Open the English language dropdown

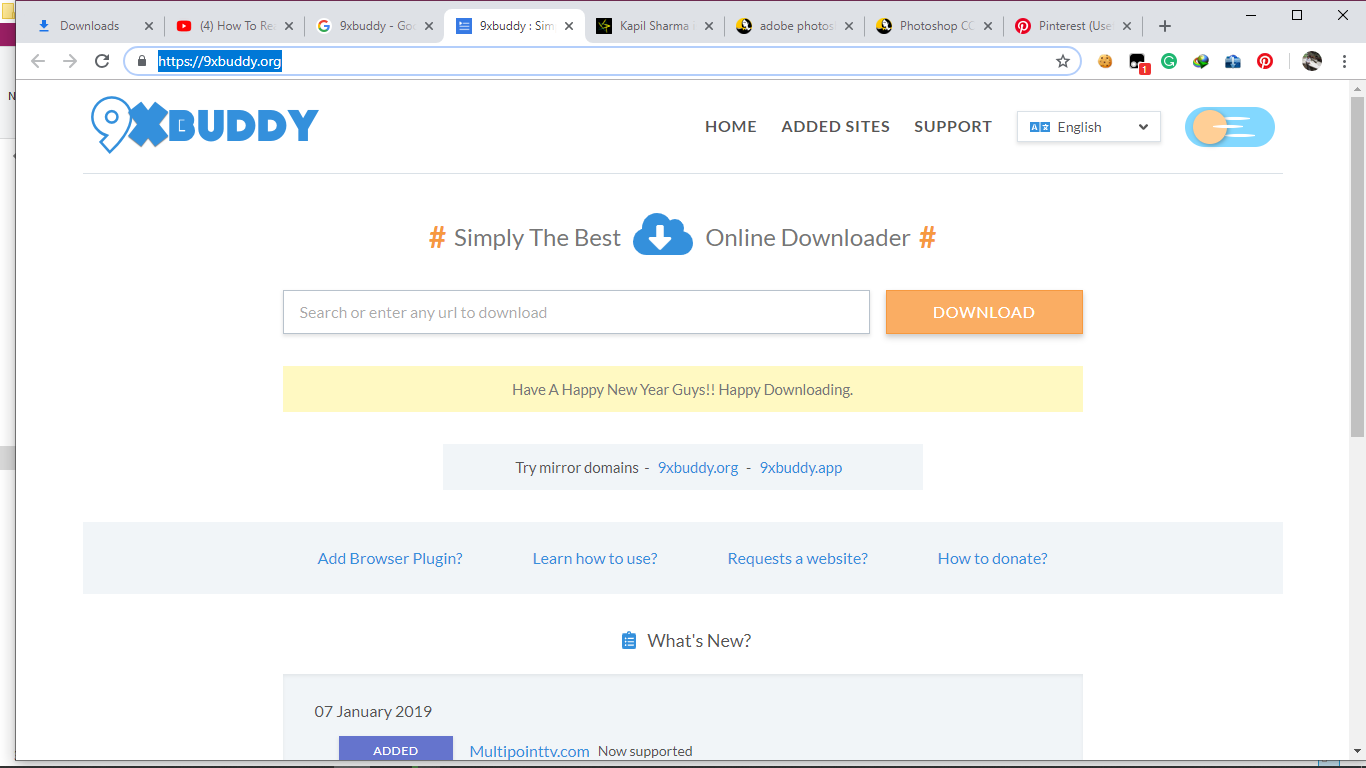pos(1089,127)
